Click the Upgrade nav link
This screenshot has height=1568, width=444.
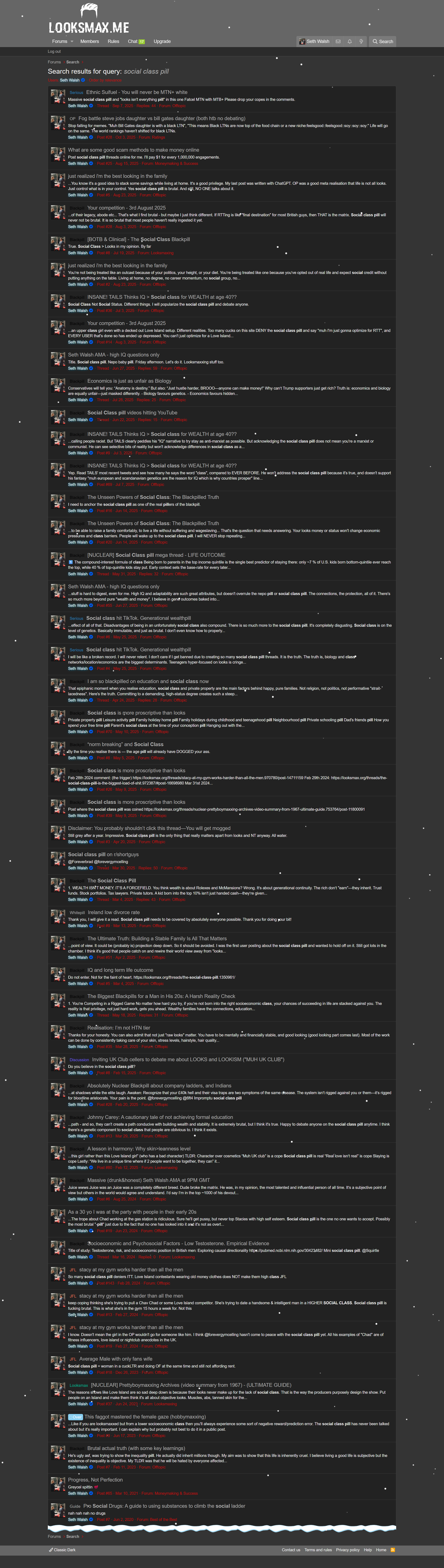click(162, 41)
